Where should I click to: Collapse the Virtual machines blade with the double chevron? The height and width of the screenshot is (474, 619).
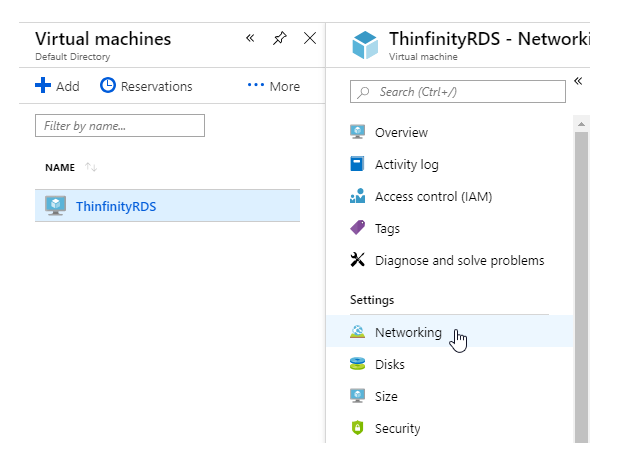pyautogui.click(x=250, y=38)
